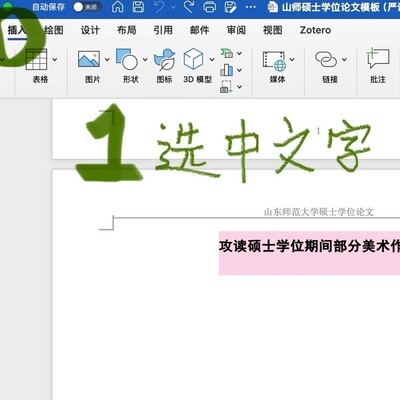Expand the 表格 table dropdown arrow
This screenshot has height=400, width=400.
tap(55, 60)
